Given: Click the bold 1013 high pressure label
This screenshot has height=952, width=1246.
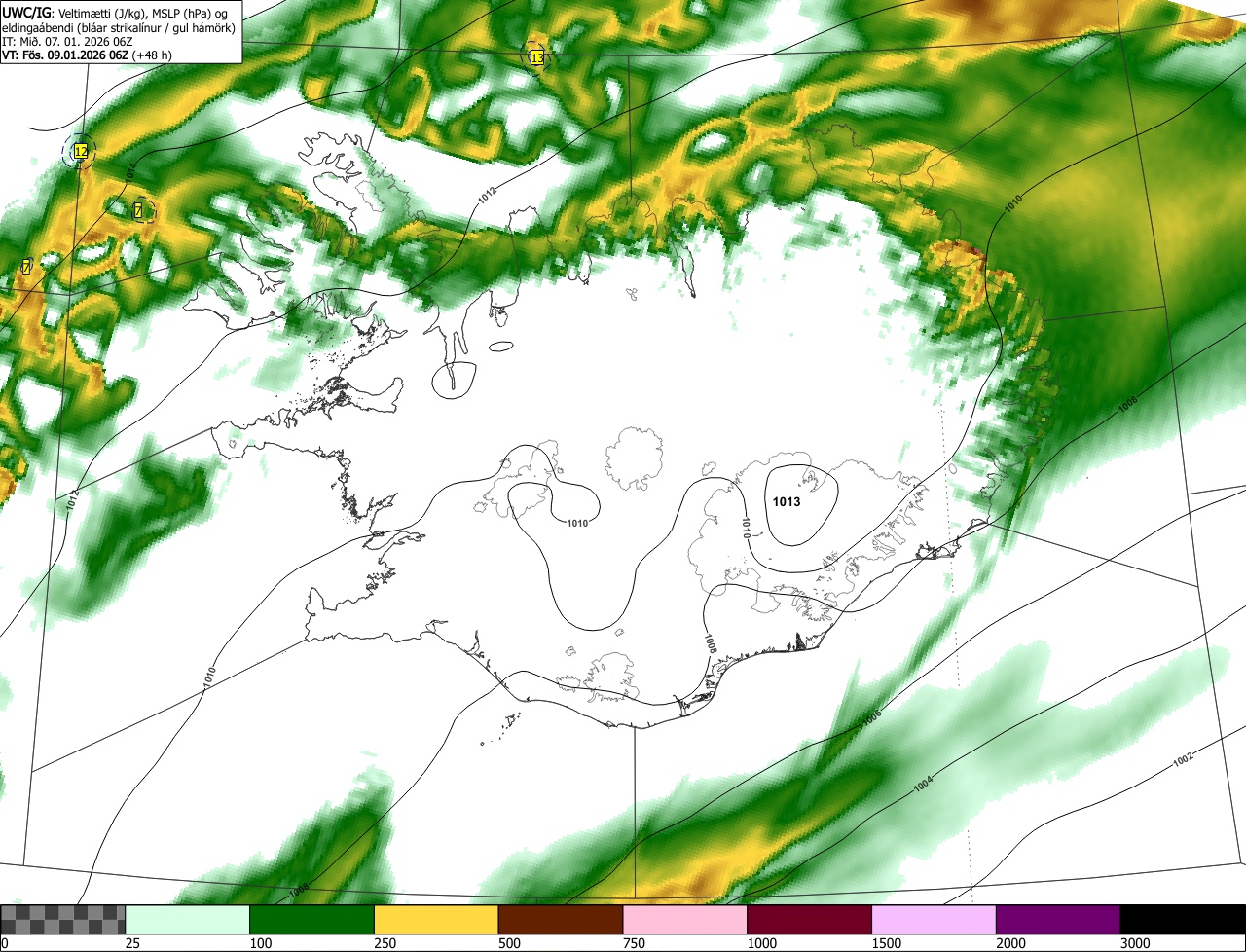Looking at the screenshot, I should [x=787, y=502].
